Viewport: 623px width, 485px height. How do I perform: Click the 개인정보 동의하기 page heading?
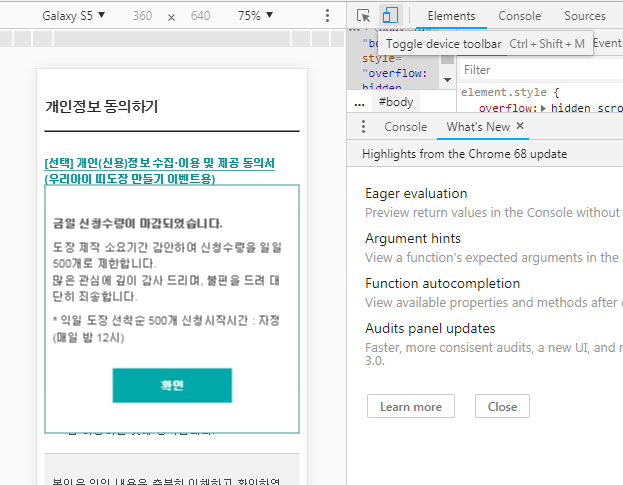point(102,106)
